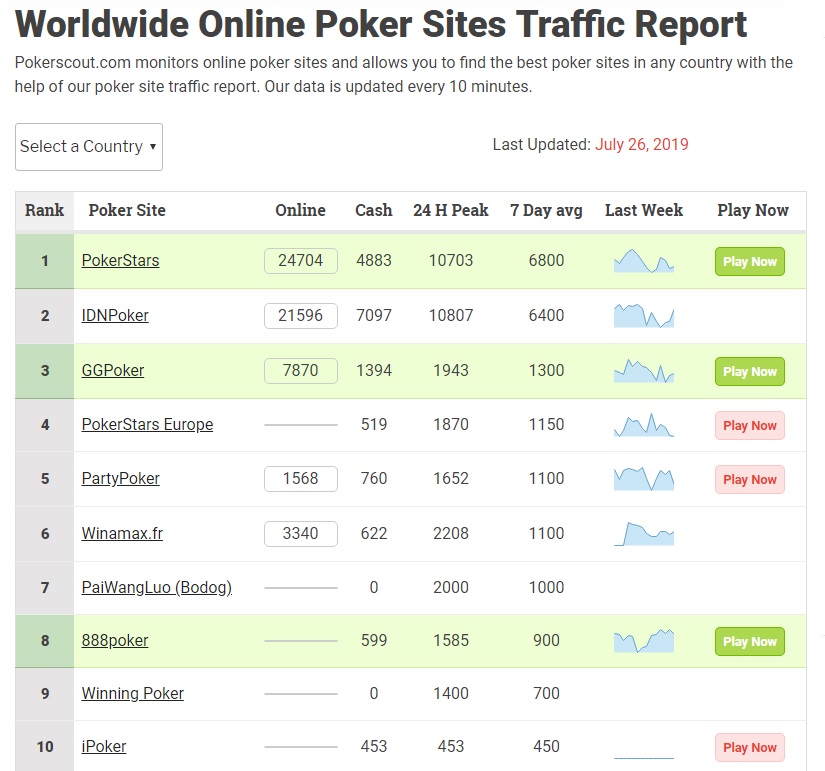
Task: Open the PokerStars site link
Action: [120, 261]
